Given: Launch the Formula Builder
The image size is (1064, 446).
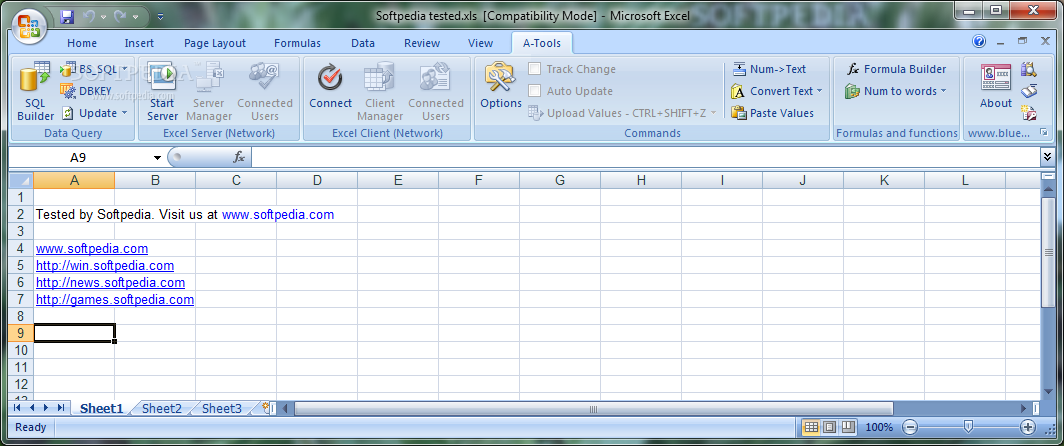Looking at the screenshot, I should point(896,69).
